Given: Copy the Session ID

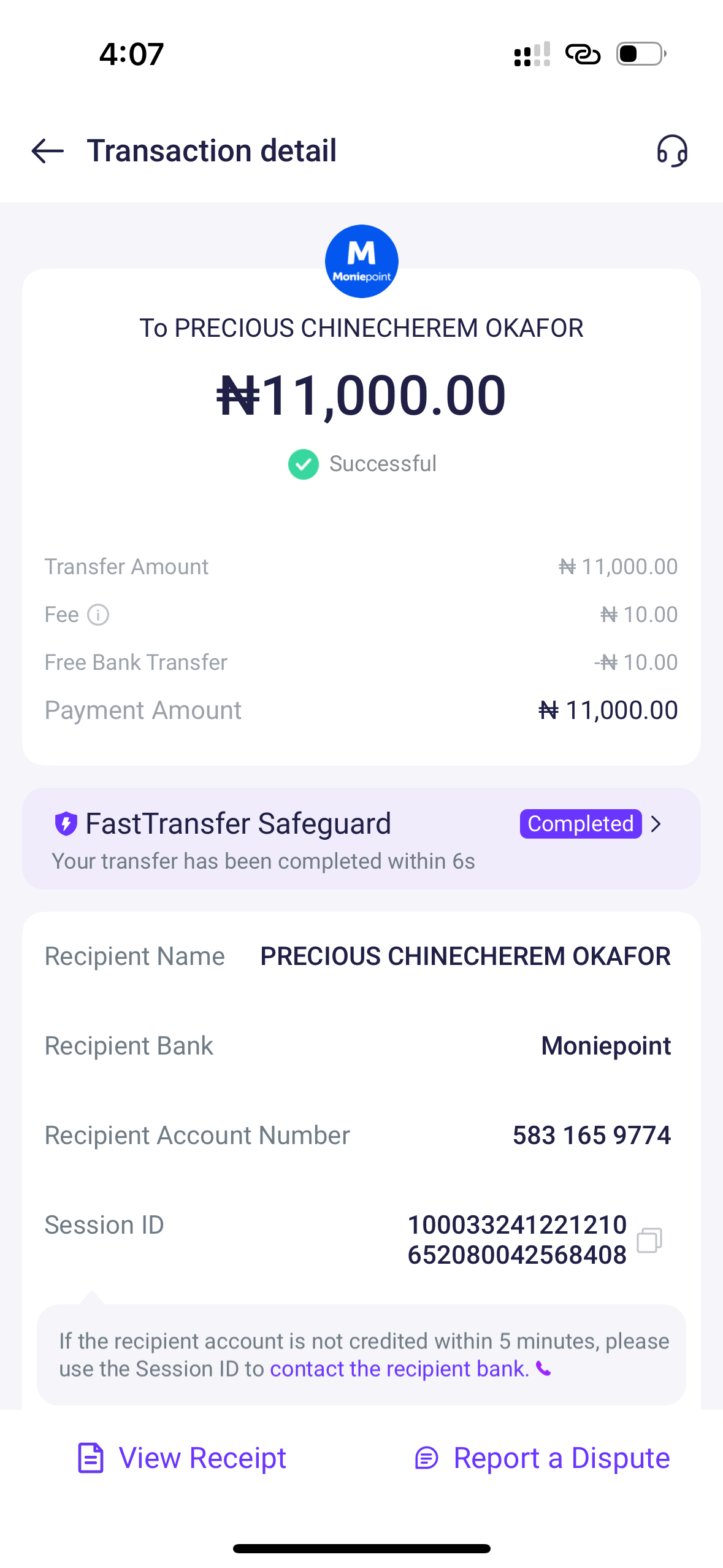Looking at the screenshot, I should [x=649, y=1240].
